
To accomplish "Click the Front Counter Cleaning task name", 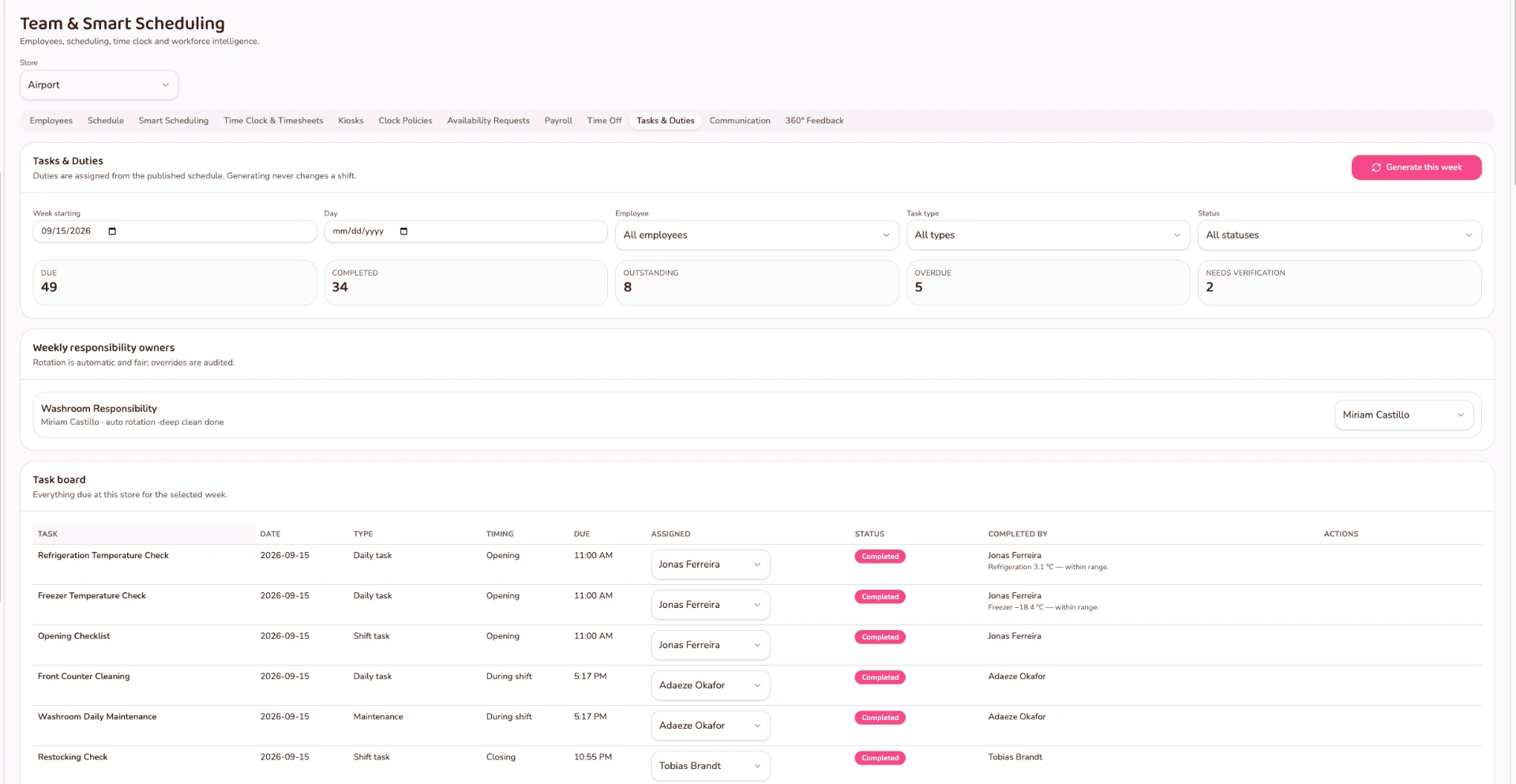I will click(x=84, y=677).
